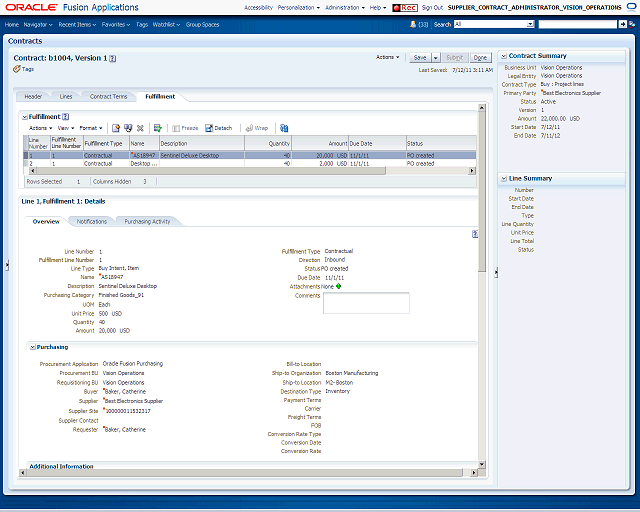Click the duplicate fulfillment line icon
Image resolution: width=640 pixels, height=512 pixels.
[128, 128]
